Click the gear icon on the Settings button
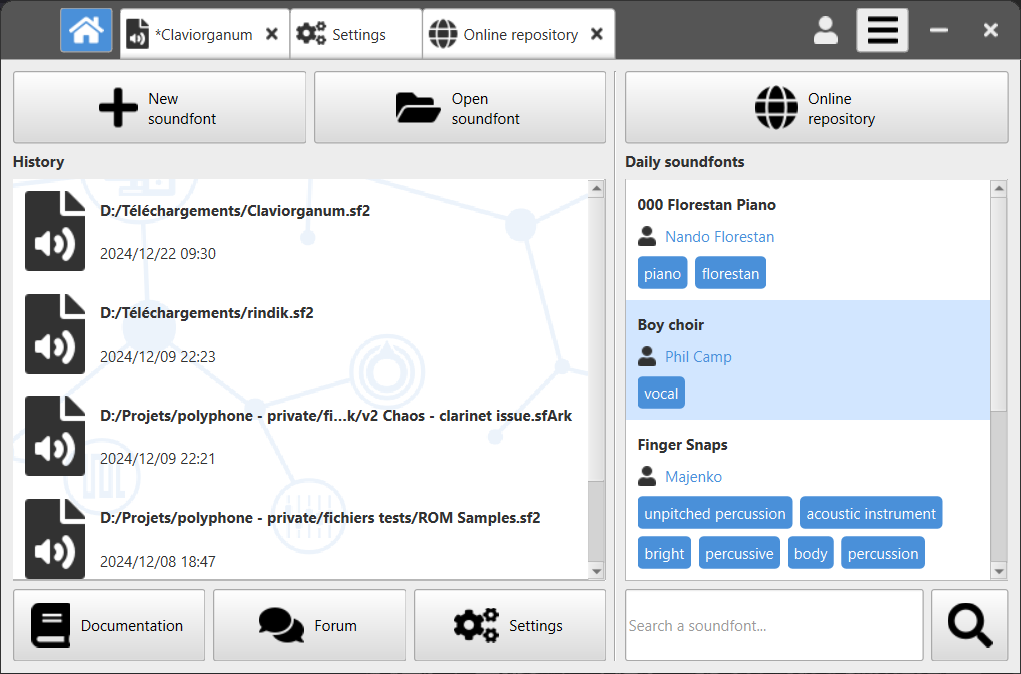This screenshot has height=674, width=1021. 476,625
